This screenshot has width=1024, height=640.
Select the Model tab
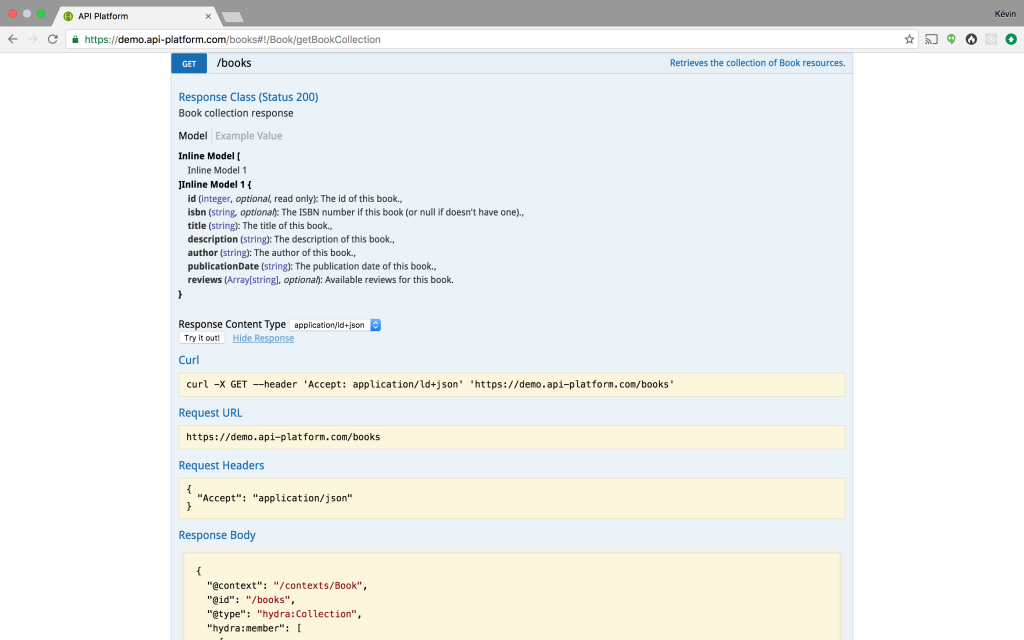point(192,135)
